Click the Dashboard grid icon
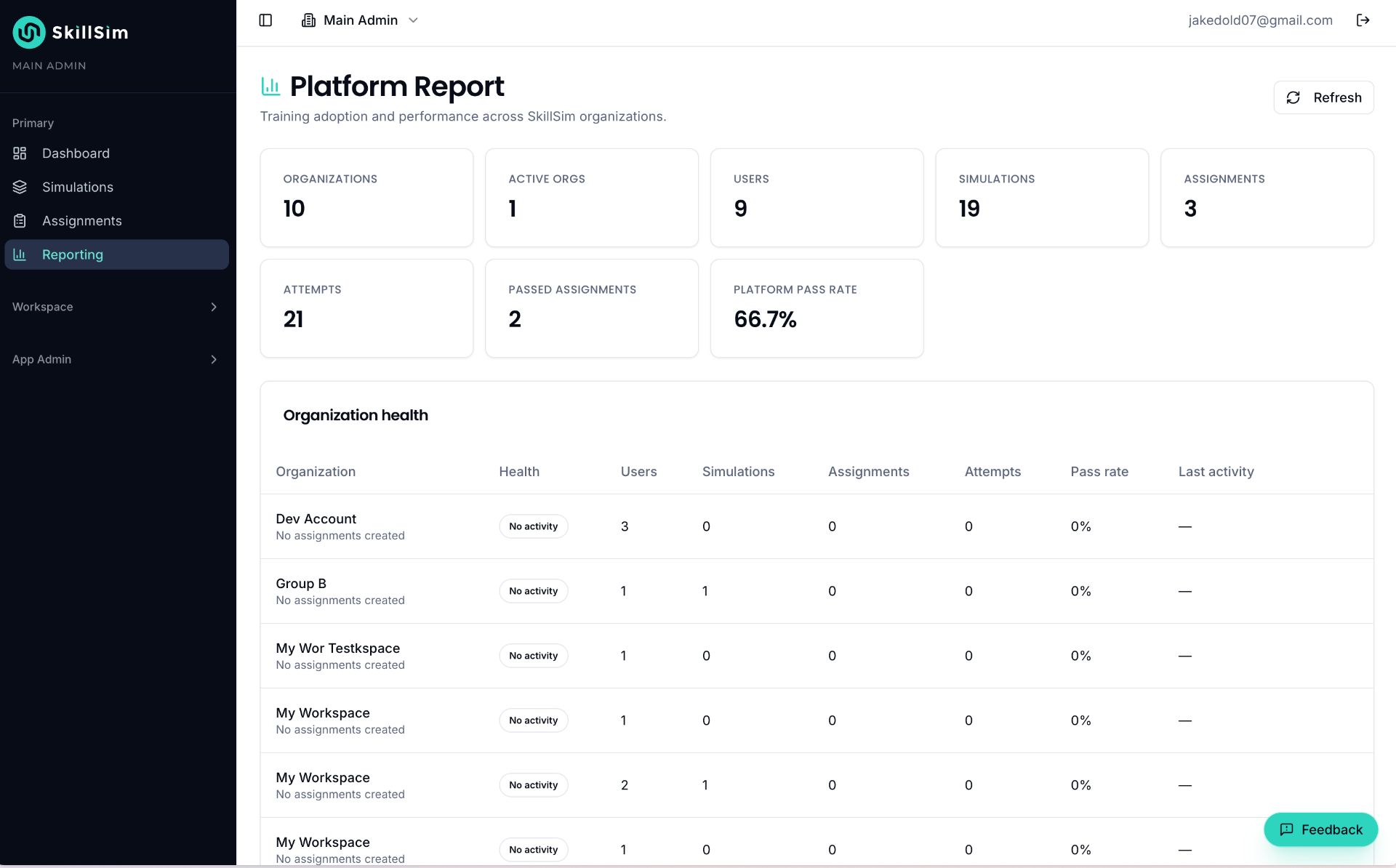Screen dimensions: 1396x868 (x=20, y=153)
